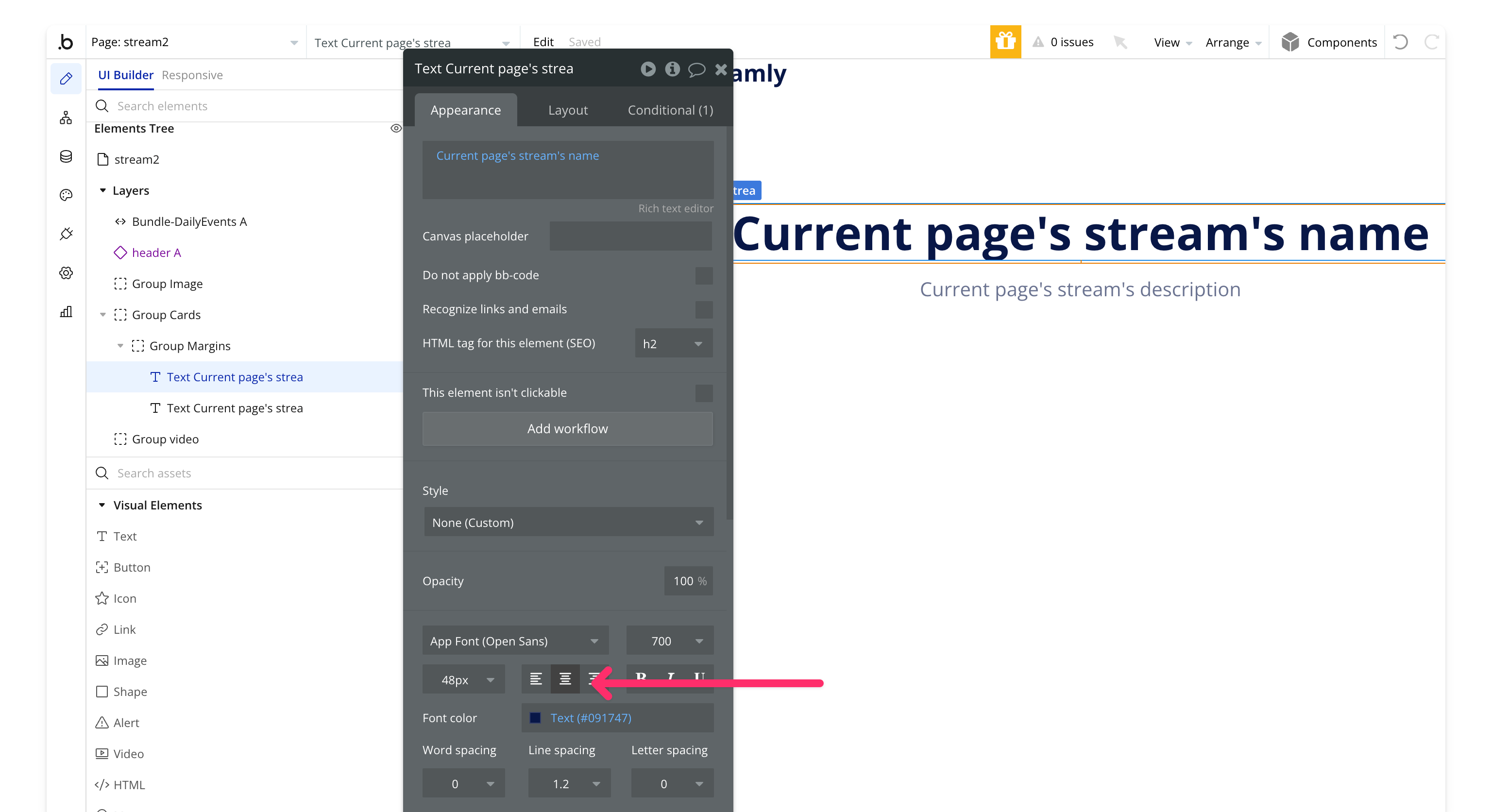Enable 'Do not apply bb-code' checkbox
The width and height of the screenshot is (1492, 812).
[x=704, y=276]
